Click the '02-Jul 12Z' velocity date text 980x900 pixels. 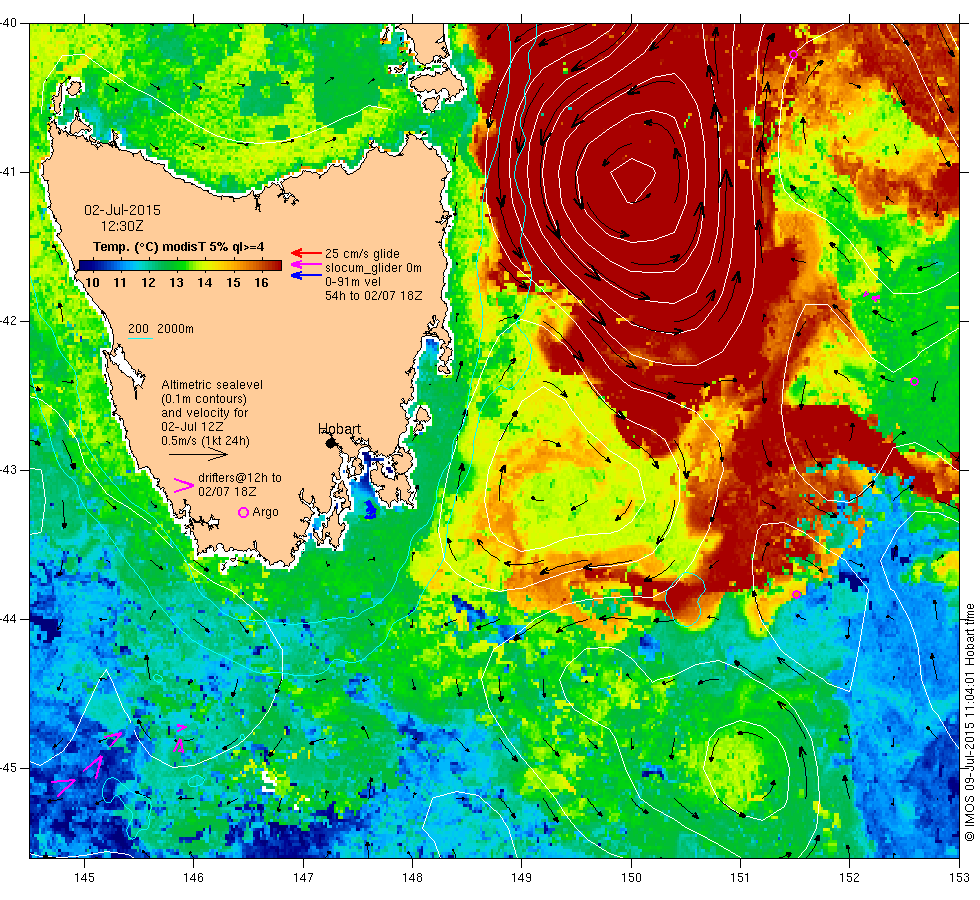point(192,427)
